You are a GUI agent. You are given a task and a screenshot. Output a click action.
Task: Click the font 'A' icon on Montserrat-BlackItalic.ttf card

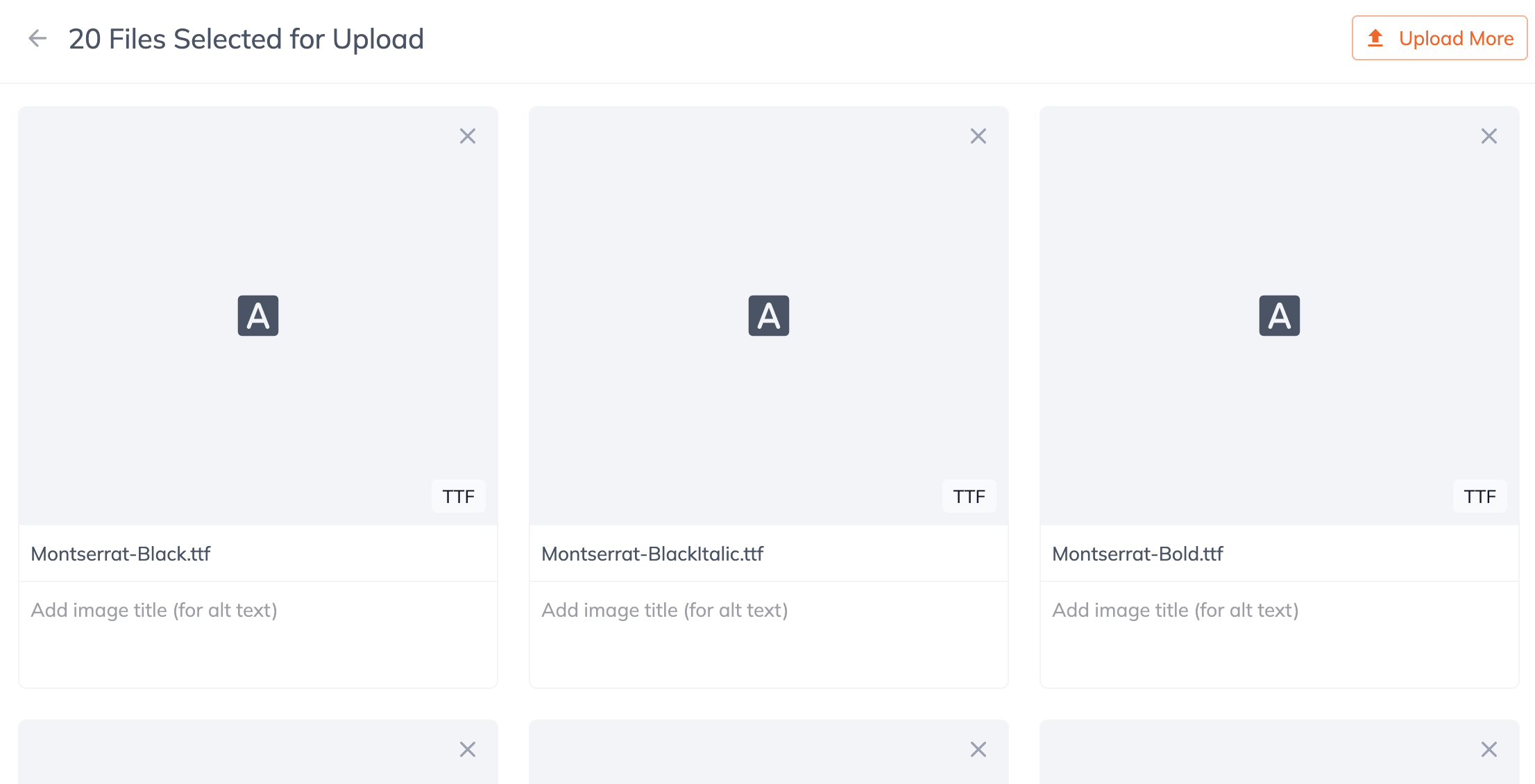click(x=768, y=316)
